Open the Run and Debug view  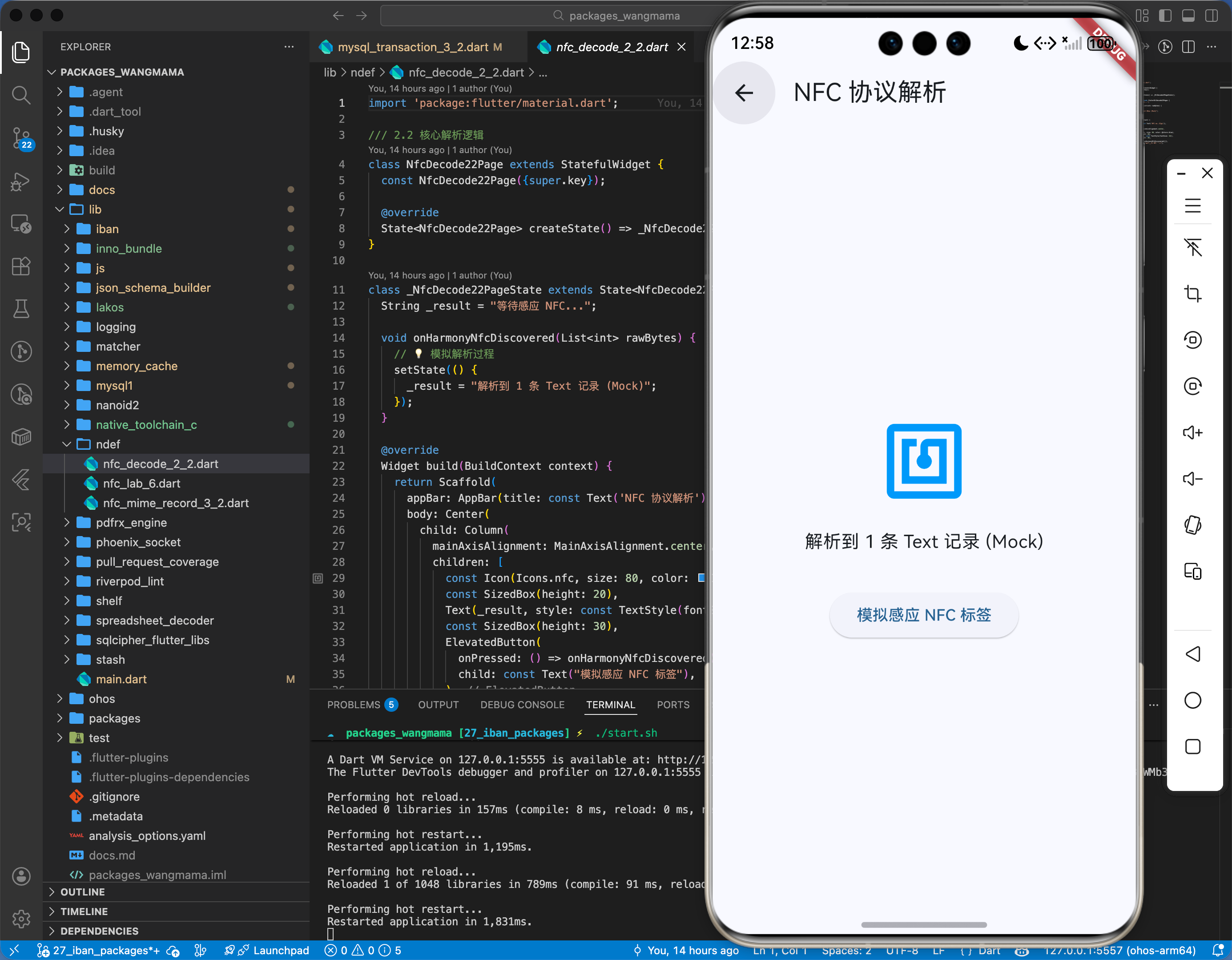click(x=21, y=182)
